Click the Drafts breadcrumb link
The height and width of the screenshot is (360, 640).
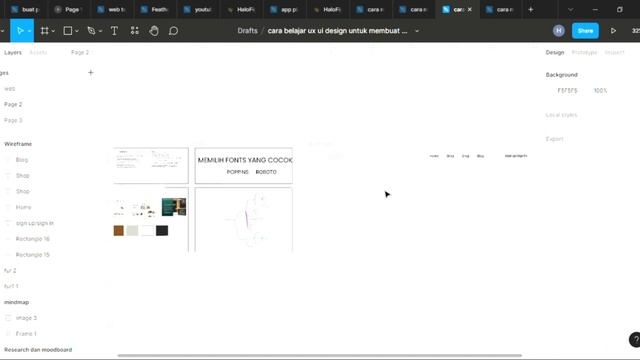pyautogui.click(x=247, y=31)
